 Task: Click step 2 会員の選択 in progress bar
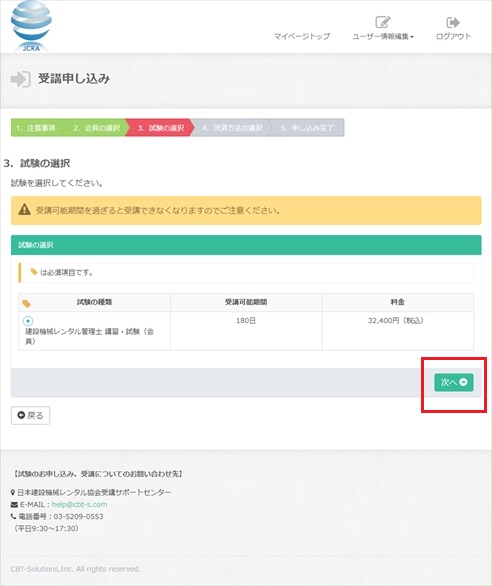[x=96, y=128]
